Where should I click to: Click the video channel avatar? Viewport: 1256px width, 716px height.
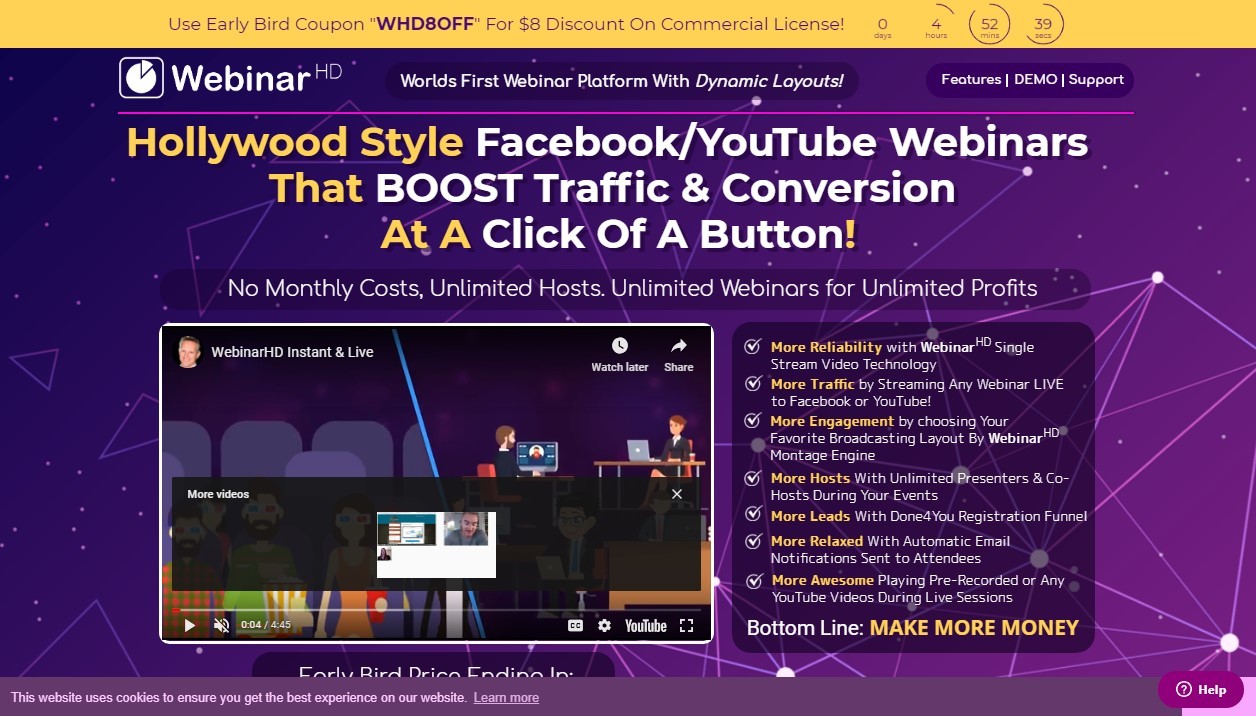186,352
